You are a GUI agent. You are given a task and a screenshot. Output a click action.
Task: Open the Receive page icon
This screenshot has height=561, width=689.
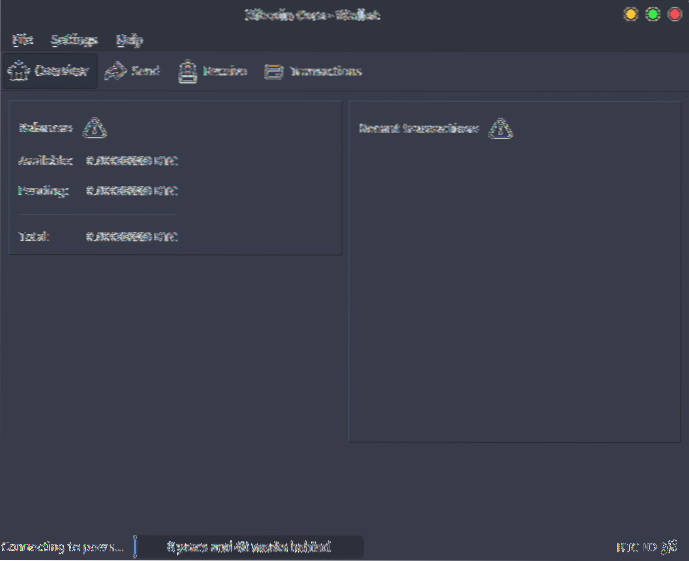(188, 71)
